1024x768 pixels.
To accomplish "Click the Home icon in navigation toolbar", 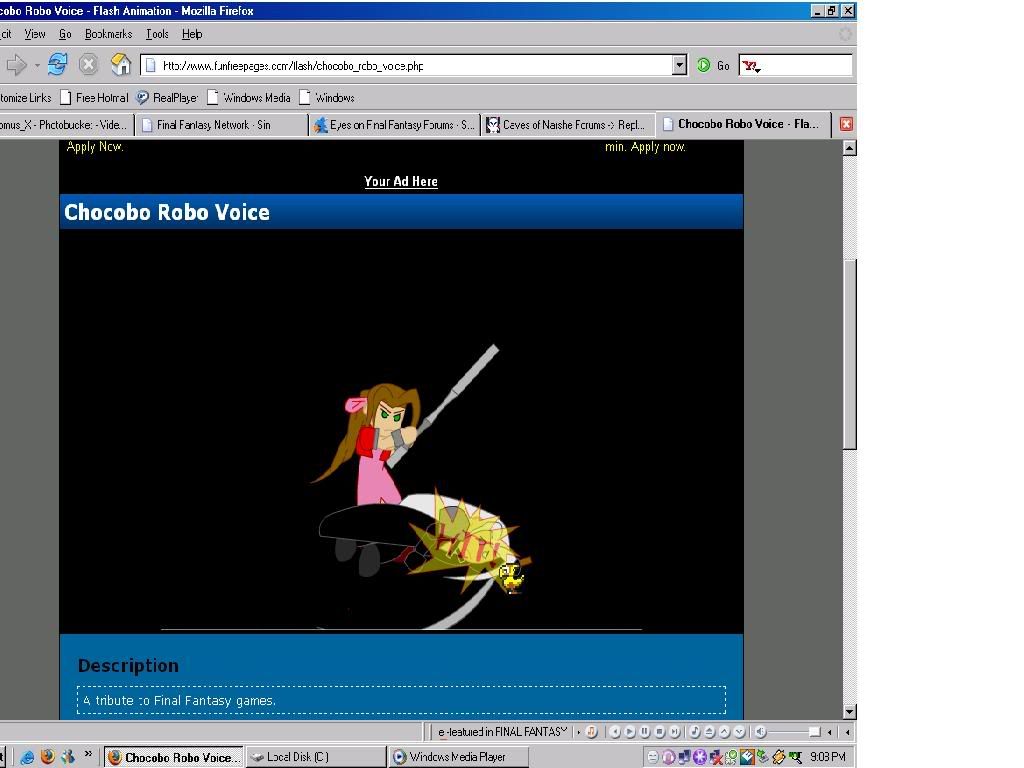I will 121,65.
